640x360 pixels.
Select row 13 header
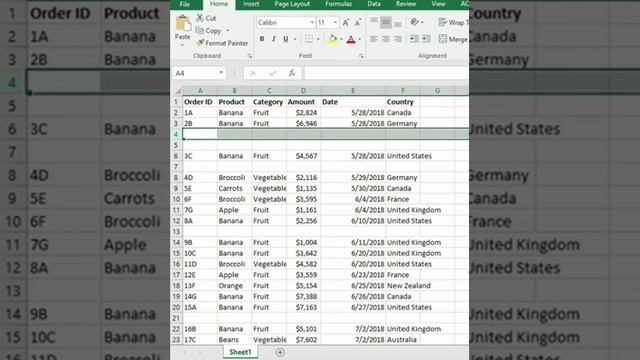click(176, 231)
